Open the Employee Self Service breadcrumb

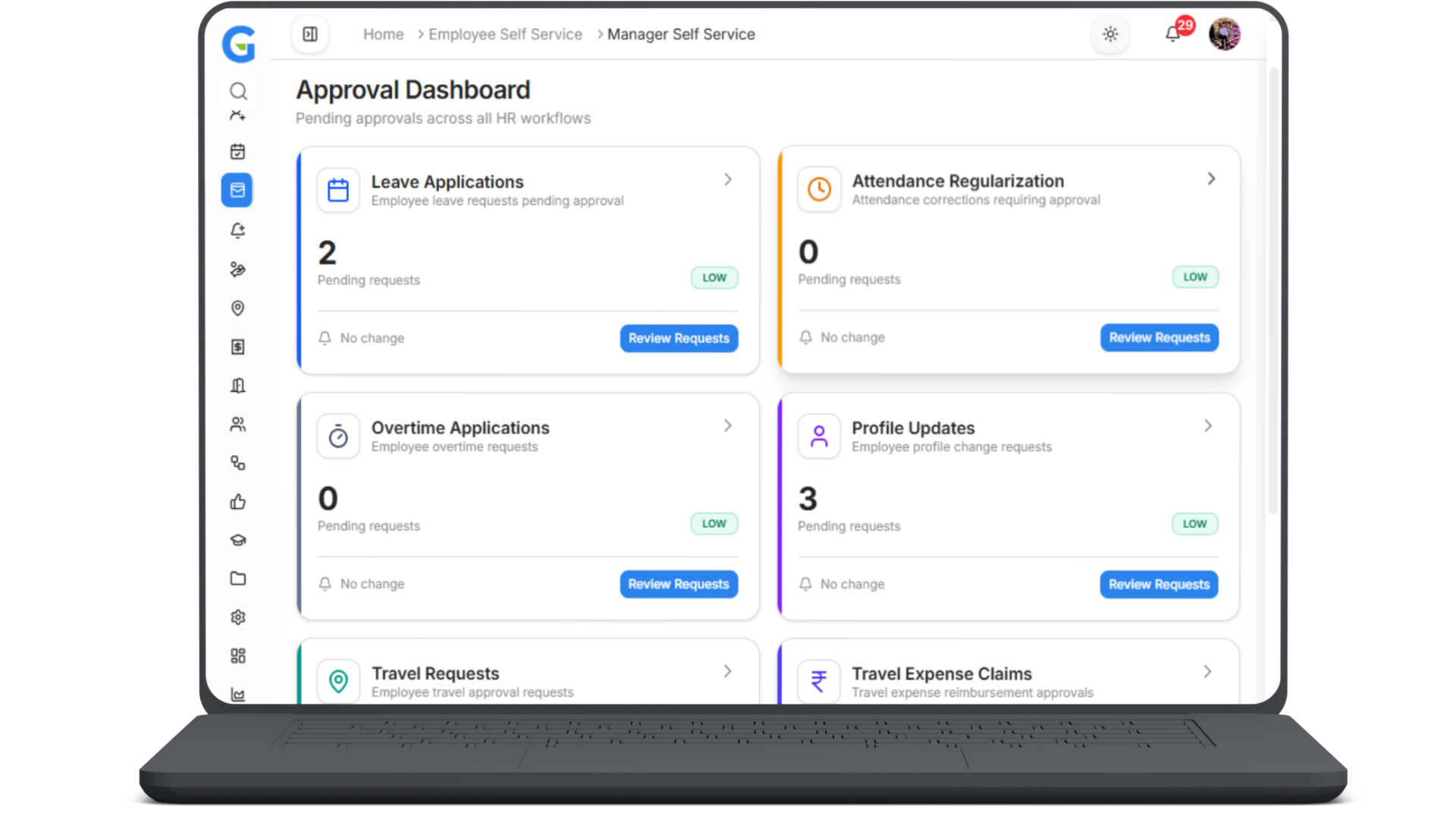tap(505, 34)
